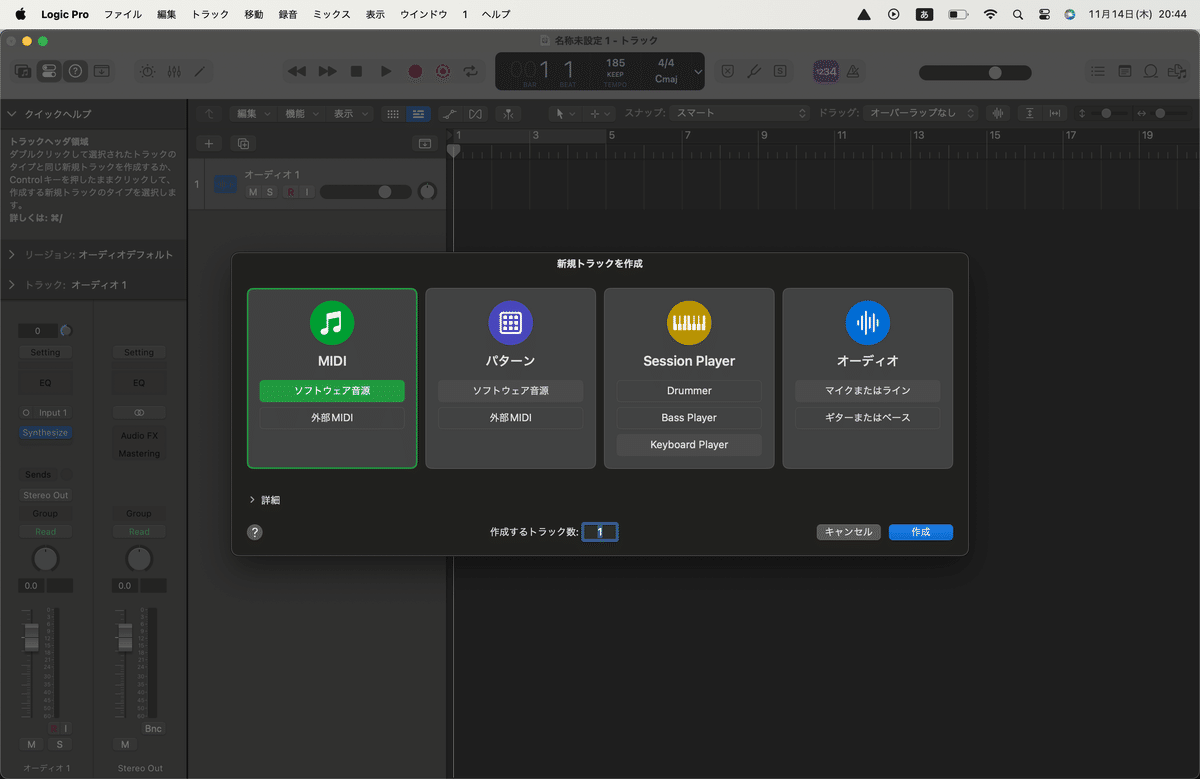Choose the Keyboard Player option
The image size is (1200, 779).
689,444
